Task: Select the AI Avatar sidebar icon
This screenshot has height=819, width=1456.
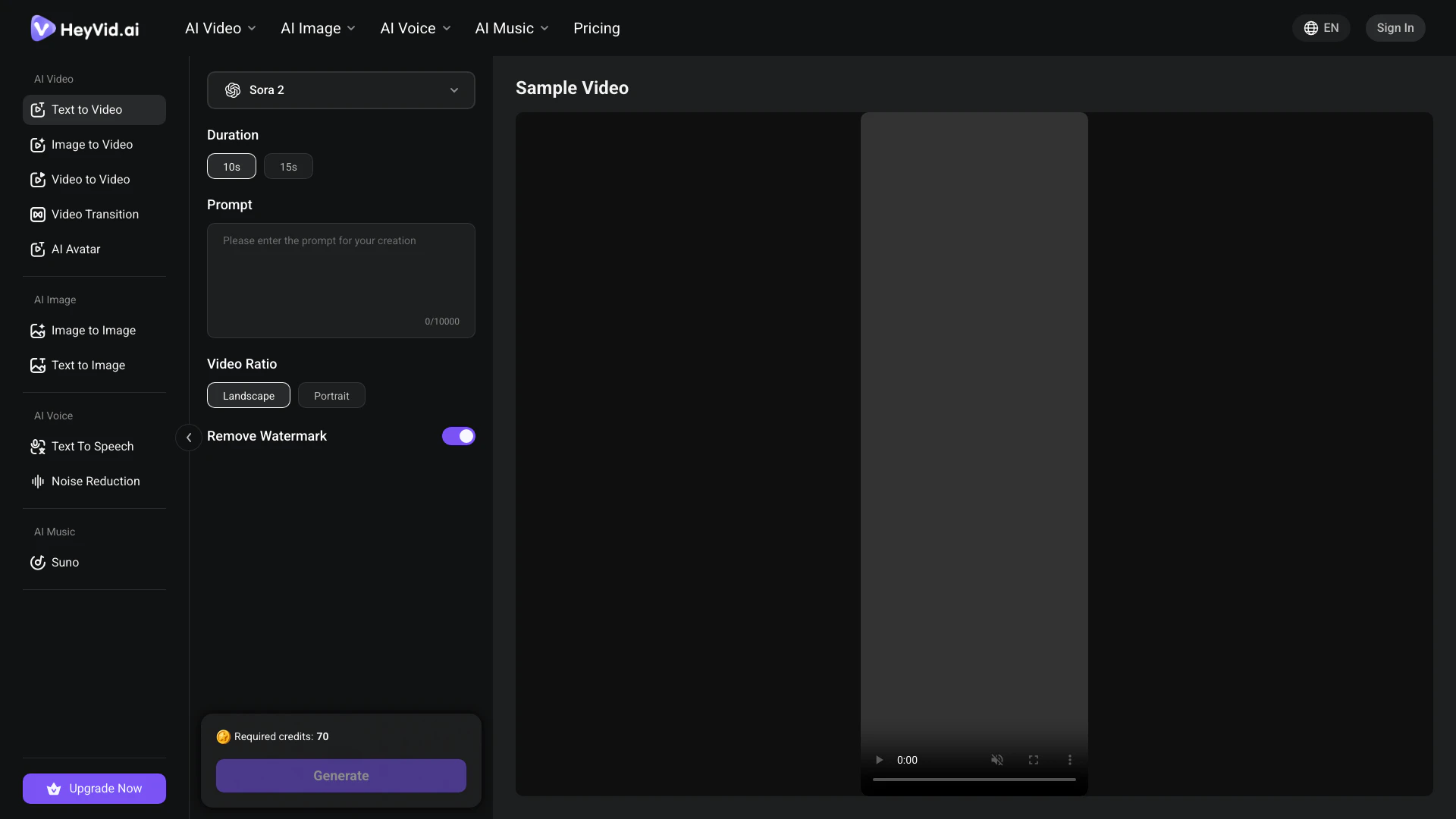Action: 38,249
